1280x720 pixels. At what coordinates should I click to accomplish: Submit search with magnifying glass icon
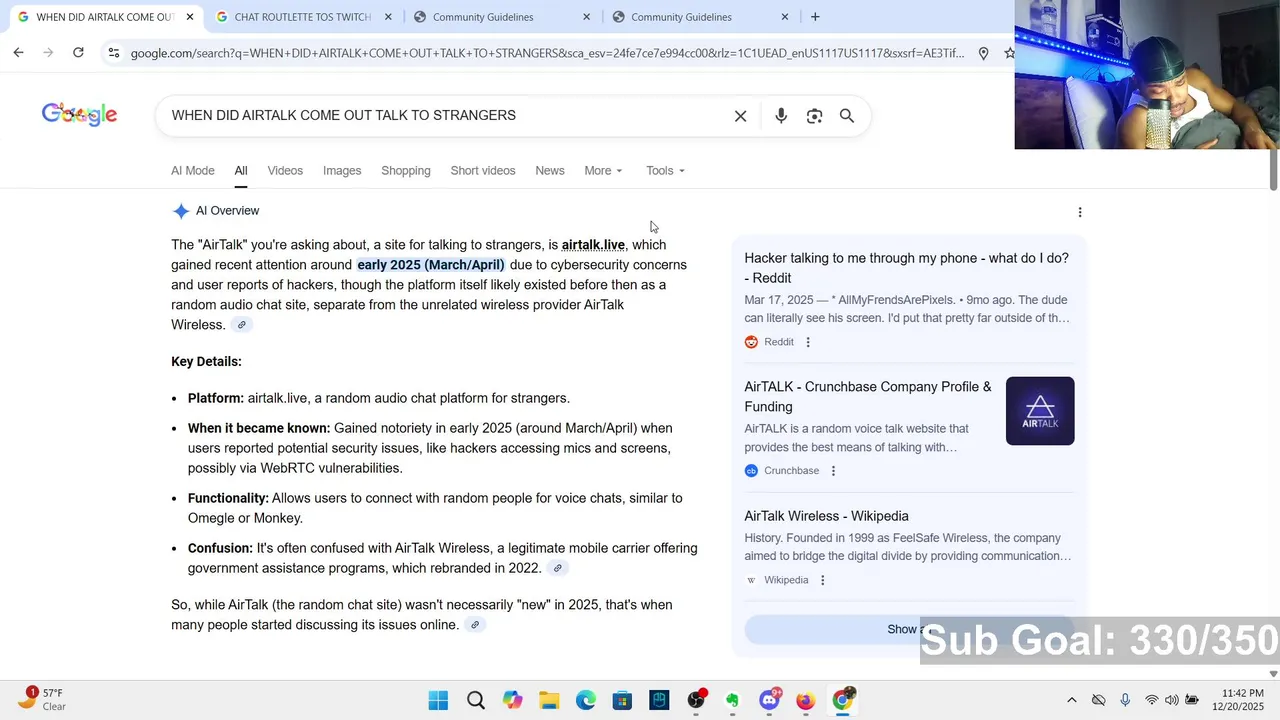pyautogui.click(x=847, y=116)
